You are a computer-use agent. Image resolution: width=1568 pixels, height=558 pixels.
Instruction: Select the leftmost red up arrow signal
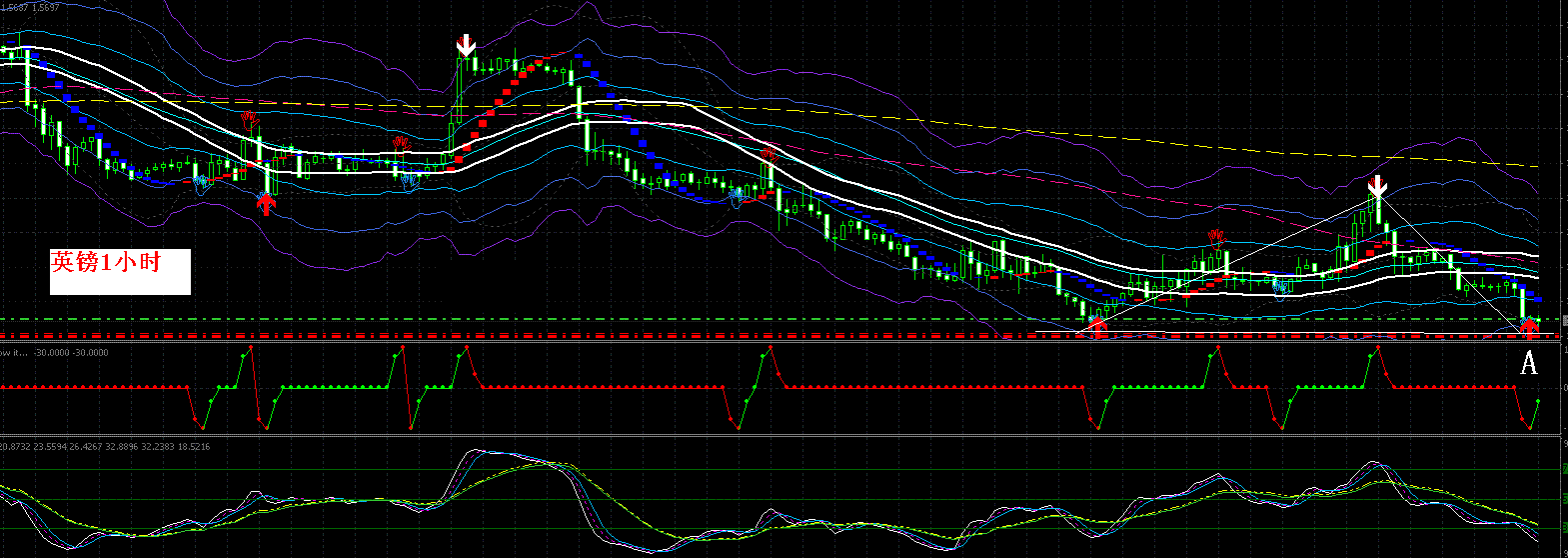tap(265, 204)
